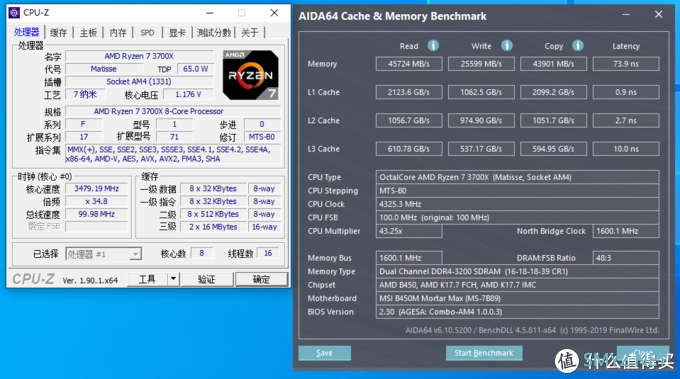Click the Motherboard MSI B450M Mortar Max field
680x379 pixels.
[517, 298]
